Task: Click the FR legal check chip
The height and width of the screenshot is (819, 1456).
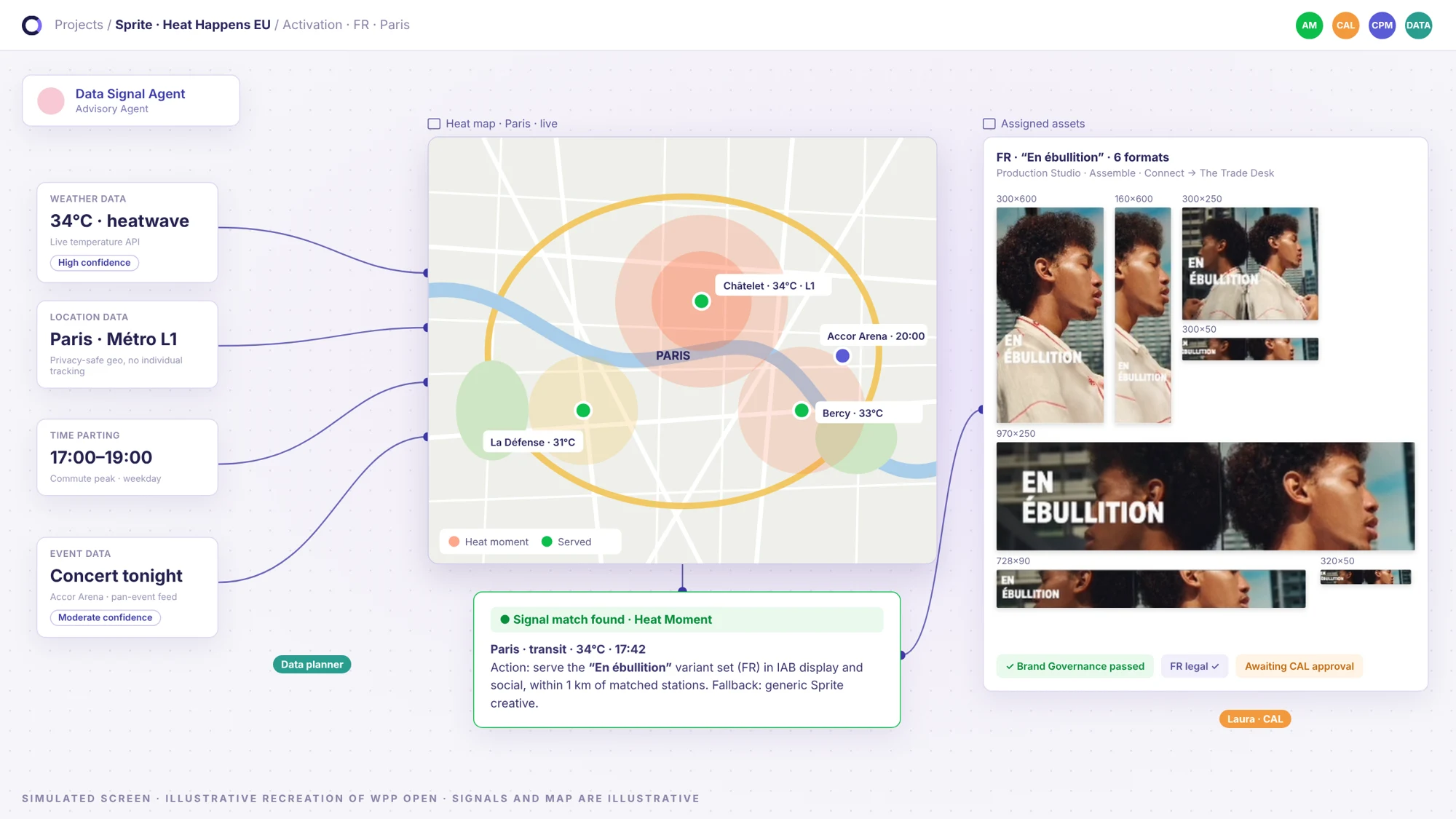Action: click(1194, 666)
